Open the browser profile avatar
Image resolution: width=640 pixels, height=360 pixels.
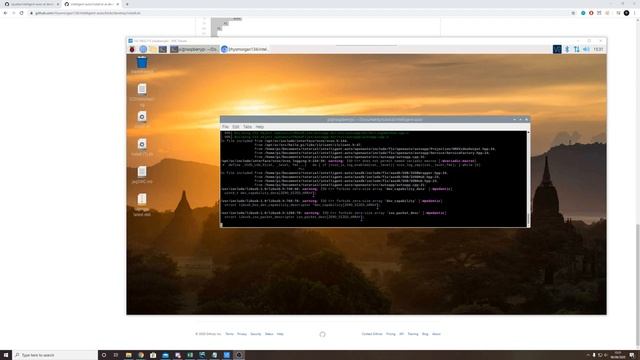coord(626,13)
